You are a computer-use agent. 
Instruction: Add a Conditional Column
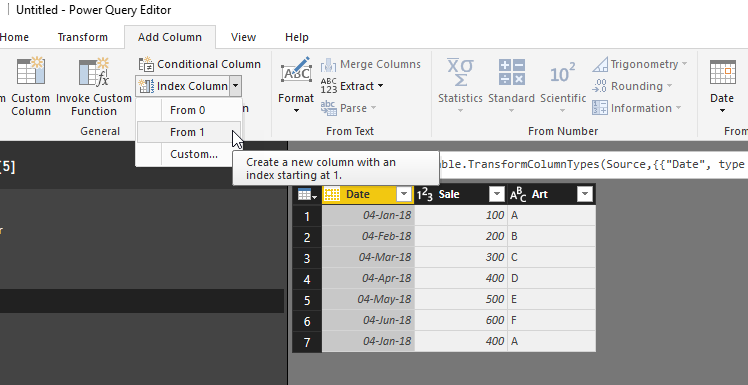199,64
